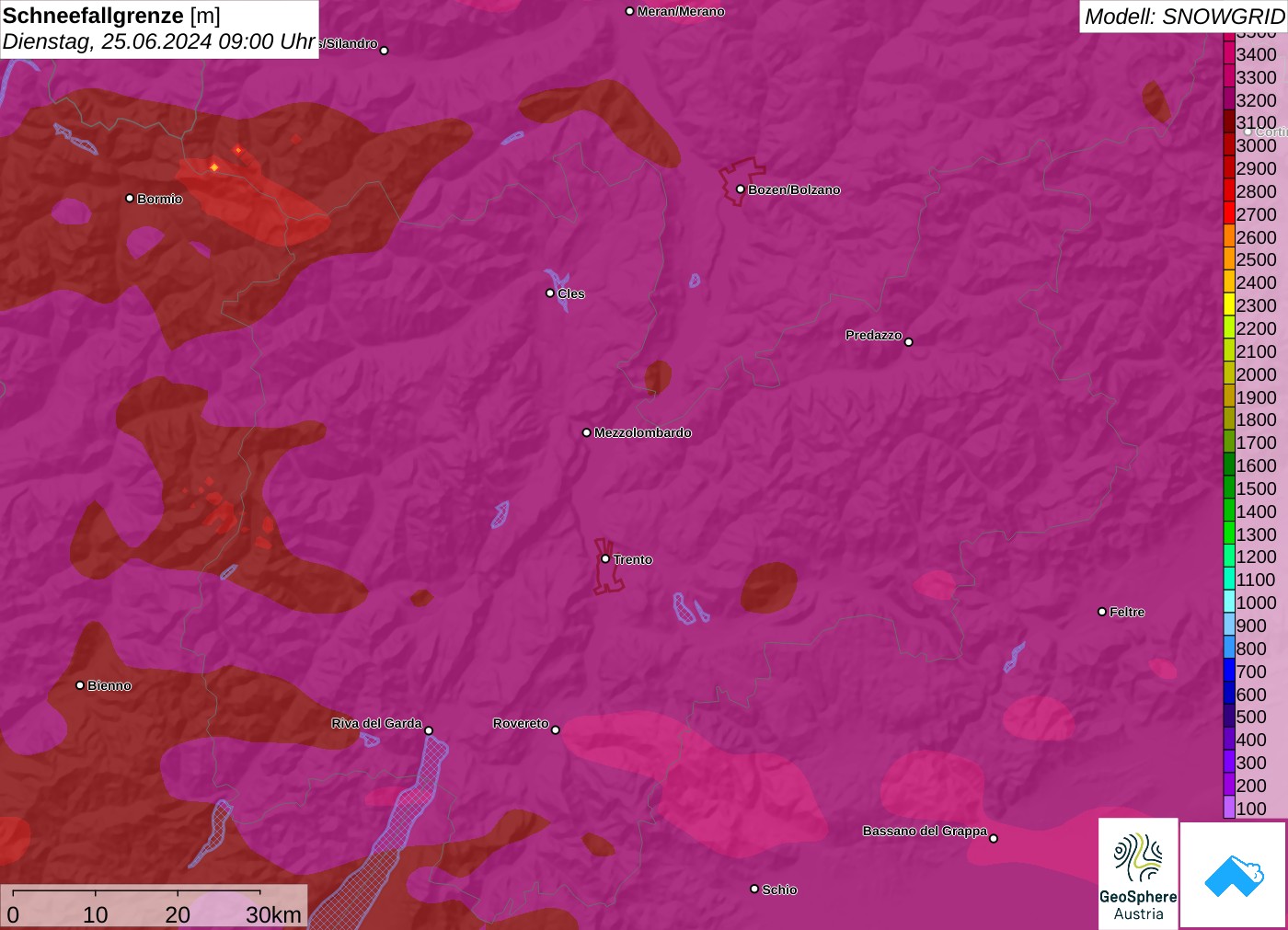
Task: Click the 2900 legend value
Action: point(1256,168)
